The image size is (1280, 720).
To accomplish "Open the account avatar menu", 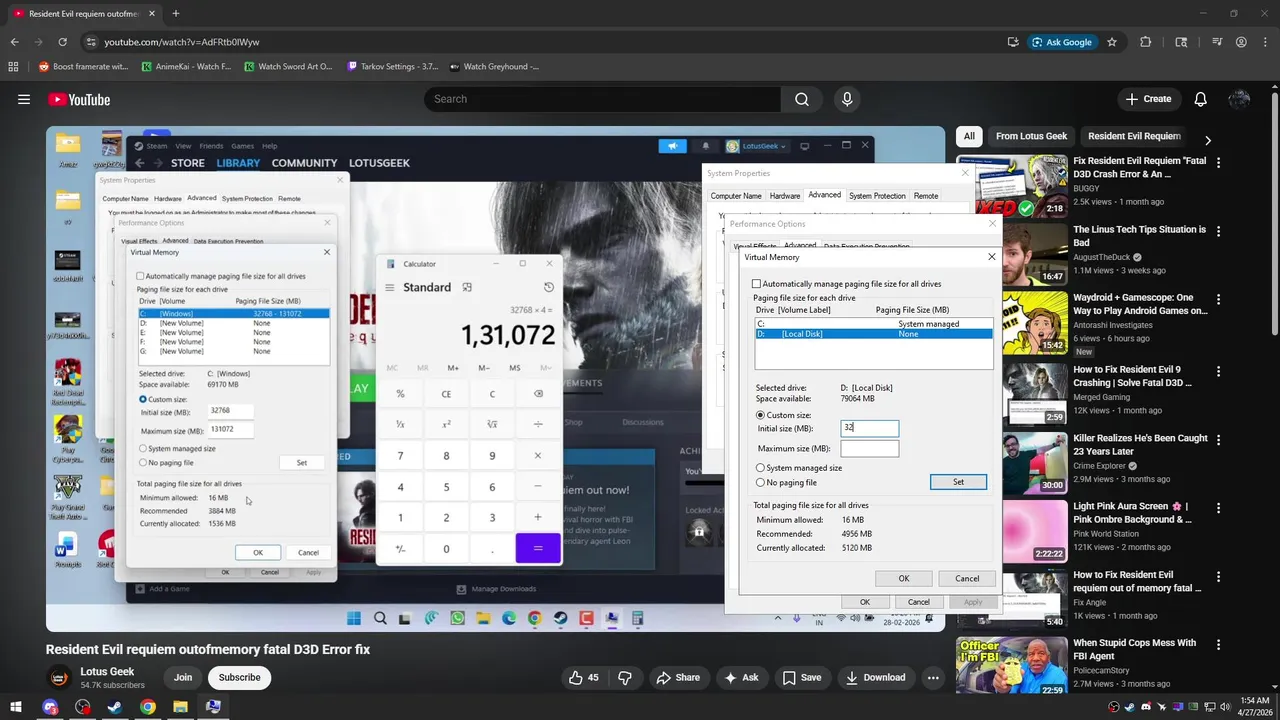I will tap(1239, 99).
